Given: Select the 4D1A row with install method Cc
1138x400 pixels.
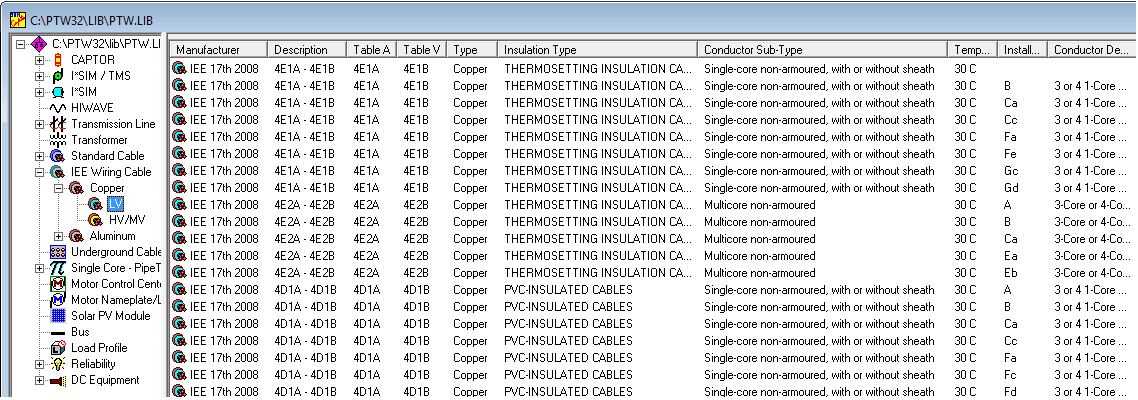Looking at the screenshot, I should tap(652, 340).
